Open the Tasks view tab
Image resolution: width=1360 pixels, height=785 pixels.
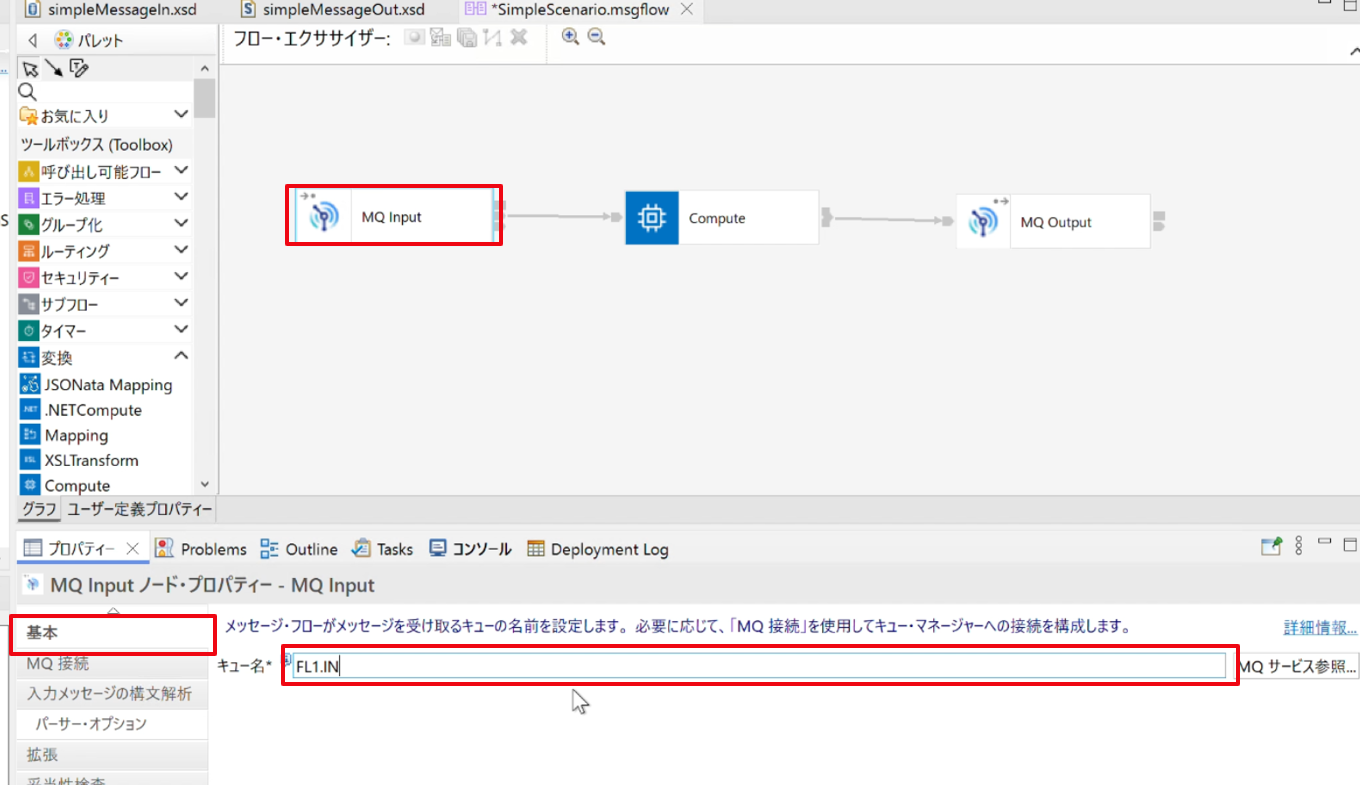click(x=382, y=549)
